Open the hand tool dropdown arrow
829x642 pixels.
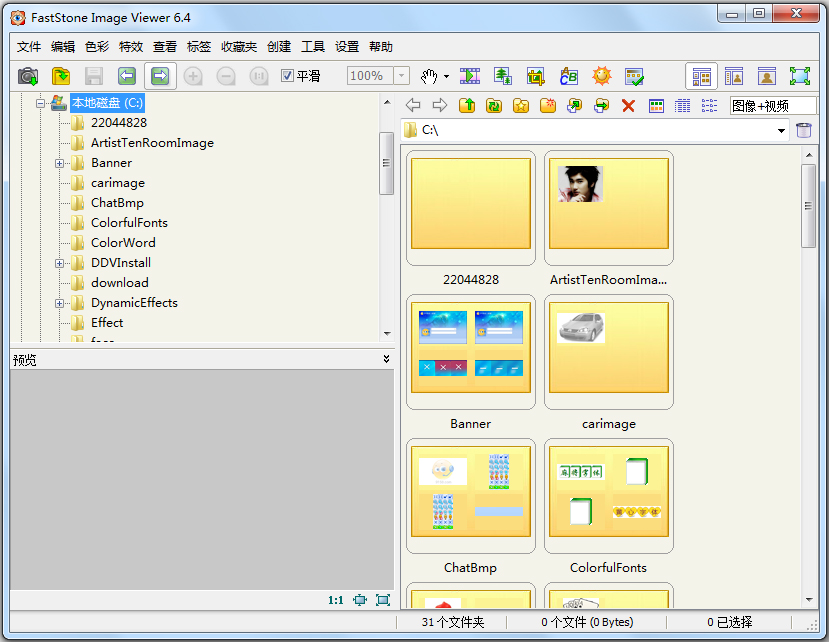tap(446, 77)
